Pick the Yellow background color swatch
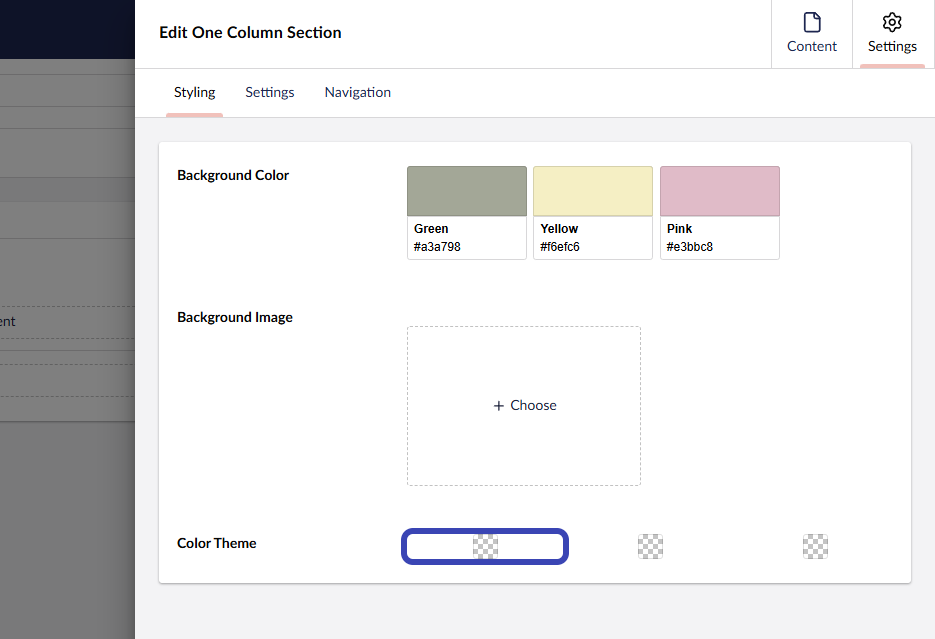935x639 pixels. pyautogui.click(x=592, y=191)
